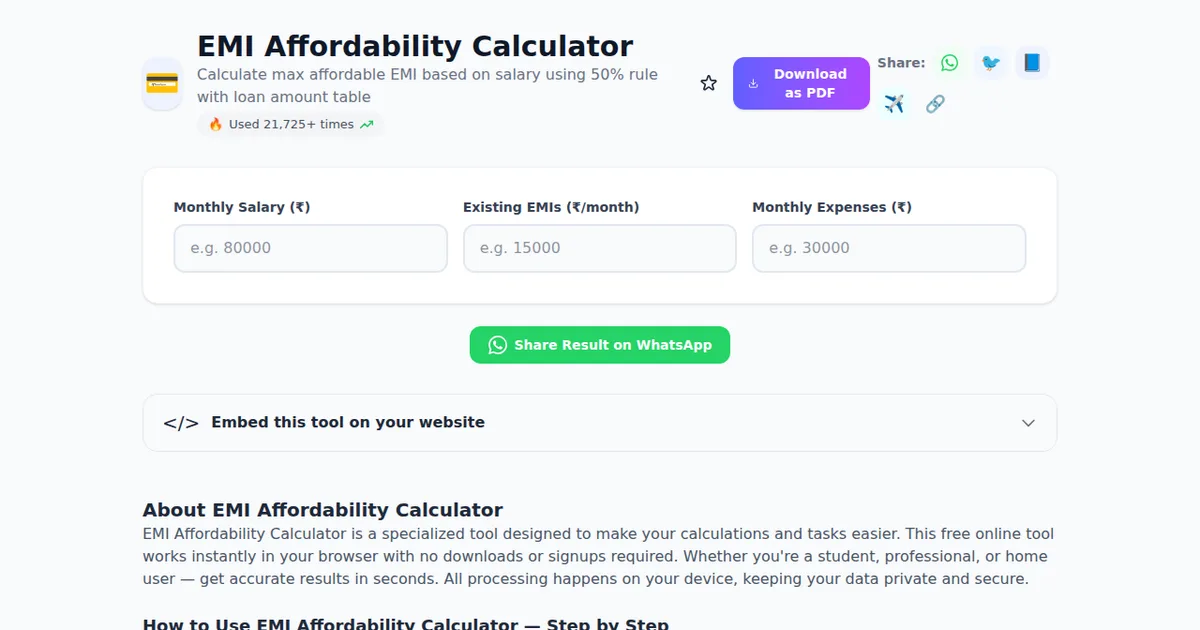Screen dimensions: 1200x630
Task: Click the Share label in header
Action: [x=900, y=62]
